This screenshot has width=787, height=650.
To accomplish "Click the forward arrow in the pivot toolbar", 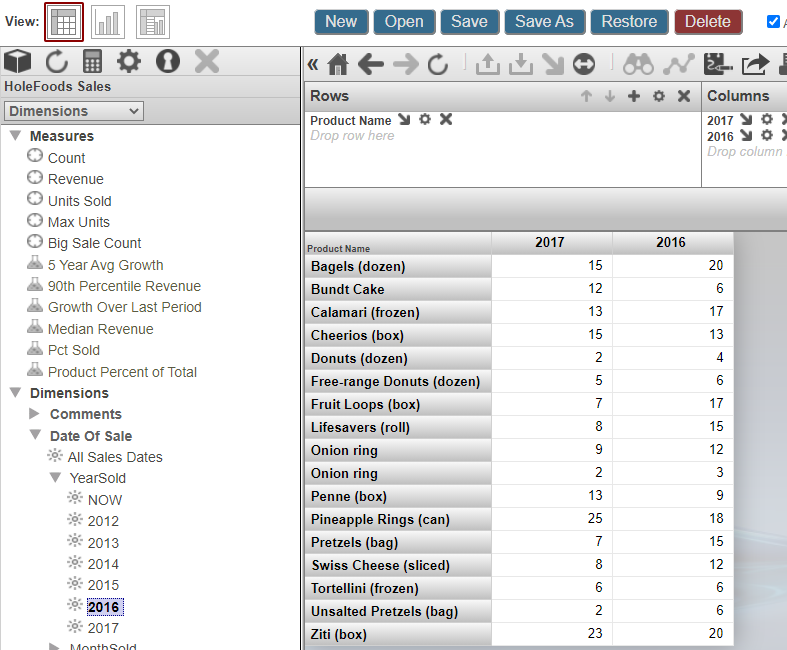I will pos(406,64).
